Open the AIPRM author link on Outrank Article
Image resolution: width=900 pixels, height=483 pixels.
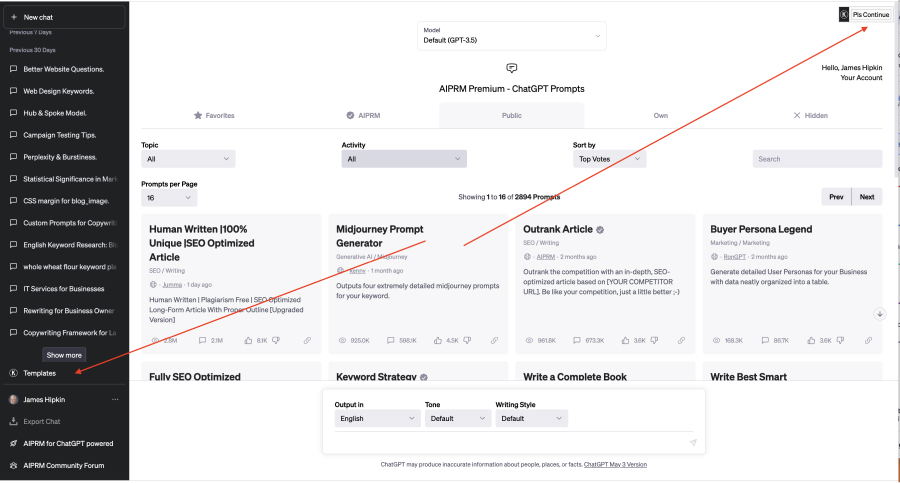(x=545, y=257)
